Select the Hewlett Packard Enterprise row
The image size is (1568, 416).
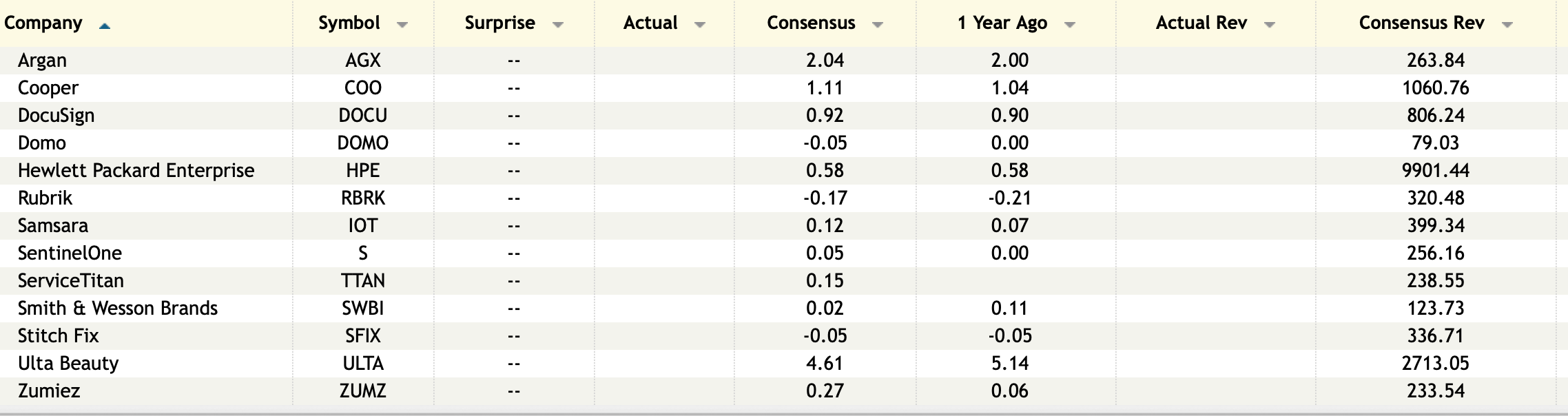click(x=136, y=171)
